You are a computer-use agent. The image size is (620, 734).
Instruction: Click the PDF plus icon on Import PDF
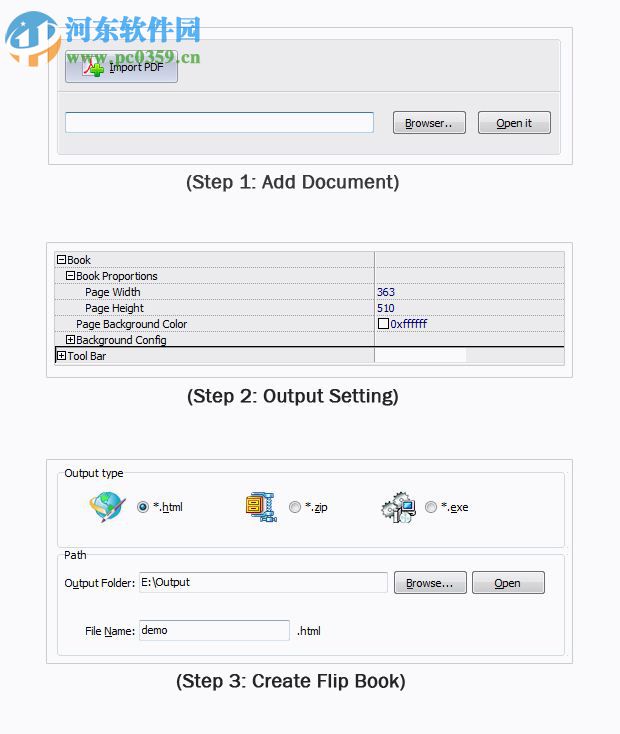click(93, 68)
